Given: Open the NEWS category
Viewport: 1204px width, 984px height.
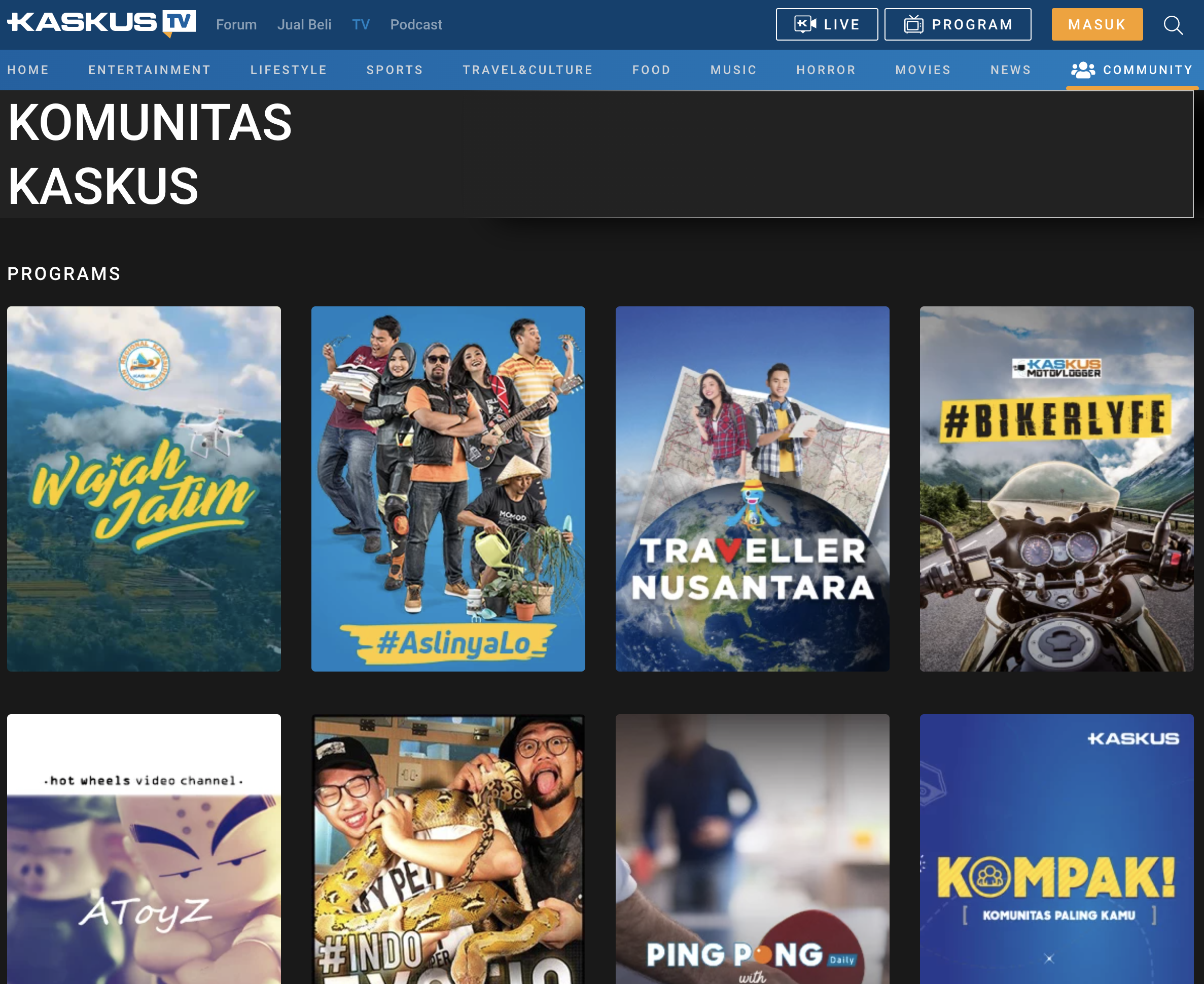Looking at the screenshot, I should (x=1011, y=69).
